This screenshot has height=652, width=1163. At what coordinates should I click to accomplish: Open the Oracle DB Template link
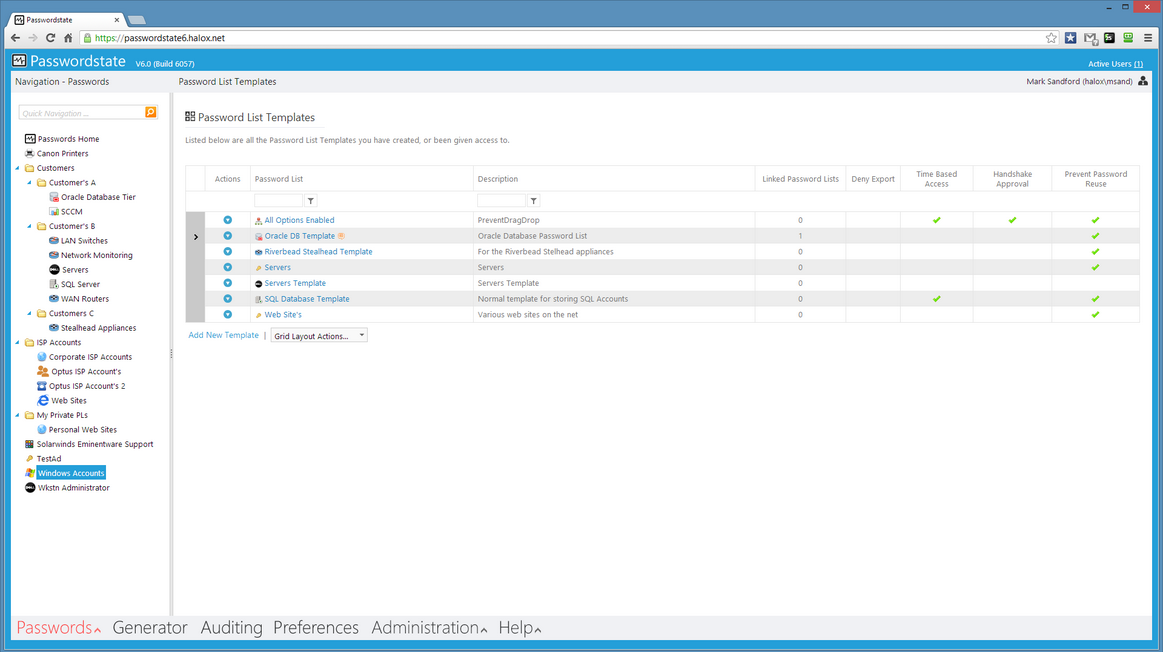pyautogui.click(x=300, y=236)
